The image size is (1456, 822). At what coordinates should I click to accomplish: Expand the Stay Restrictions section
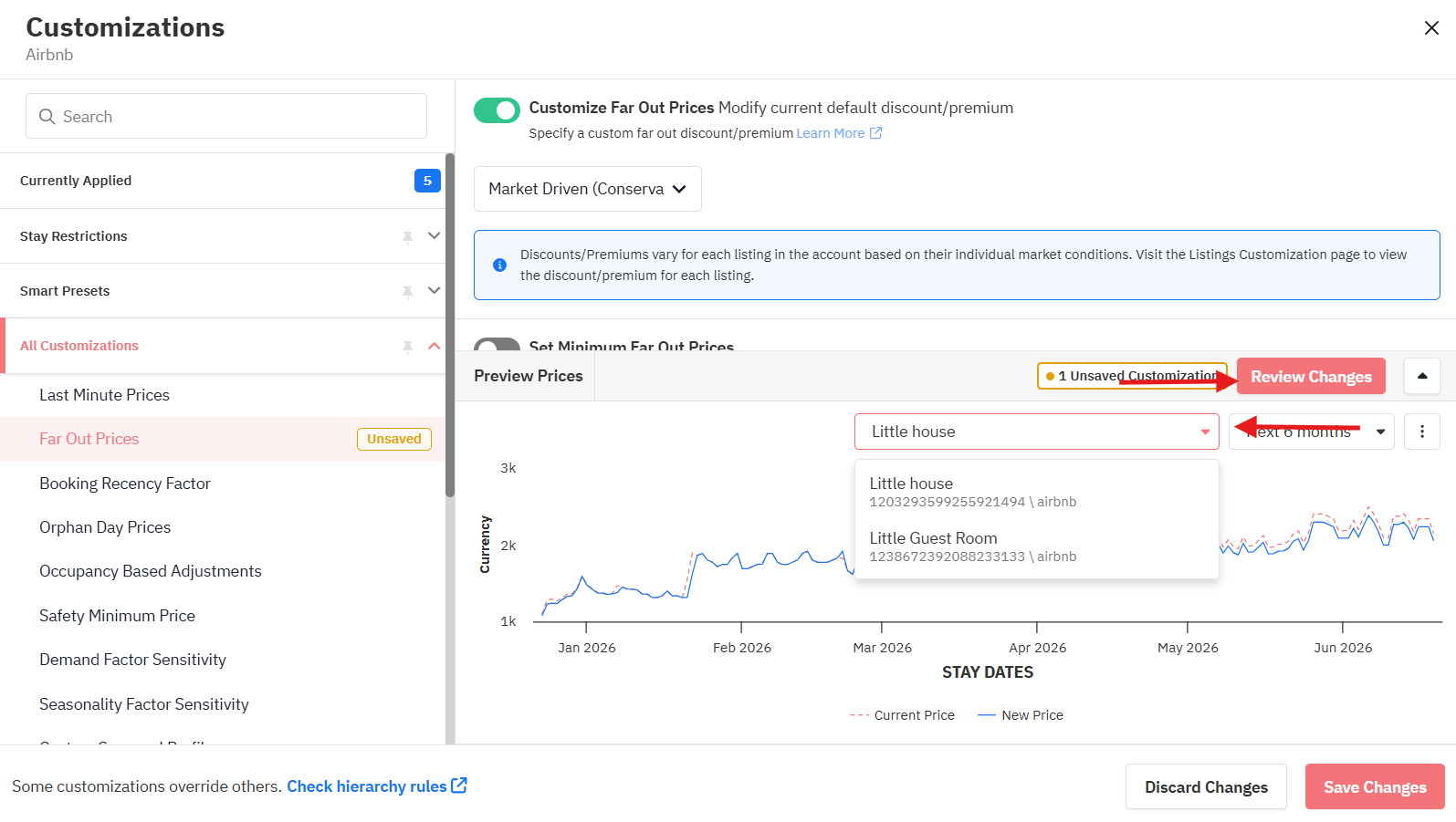(x=434, y=236)
